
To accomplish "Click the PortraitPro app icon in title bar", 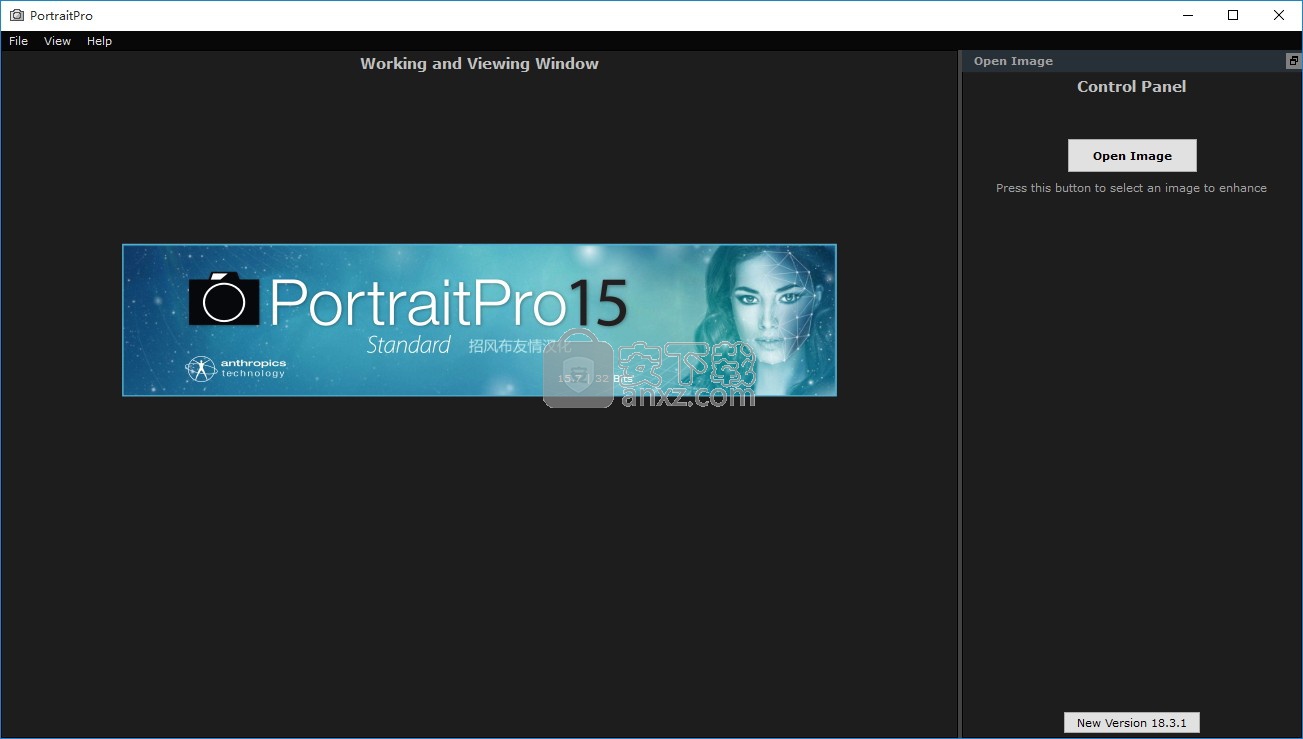I will point(16,15).
